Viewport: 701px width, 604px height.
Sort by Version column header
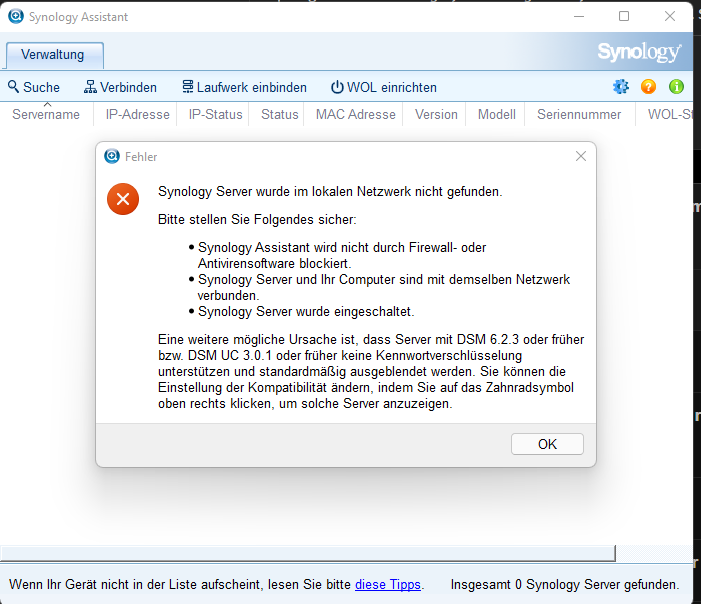click(436, 114)
